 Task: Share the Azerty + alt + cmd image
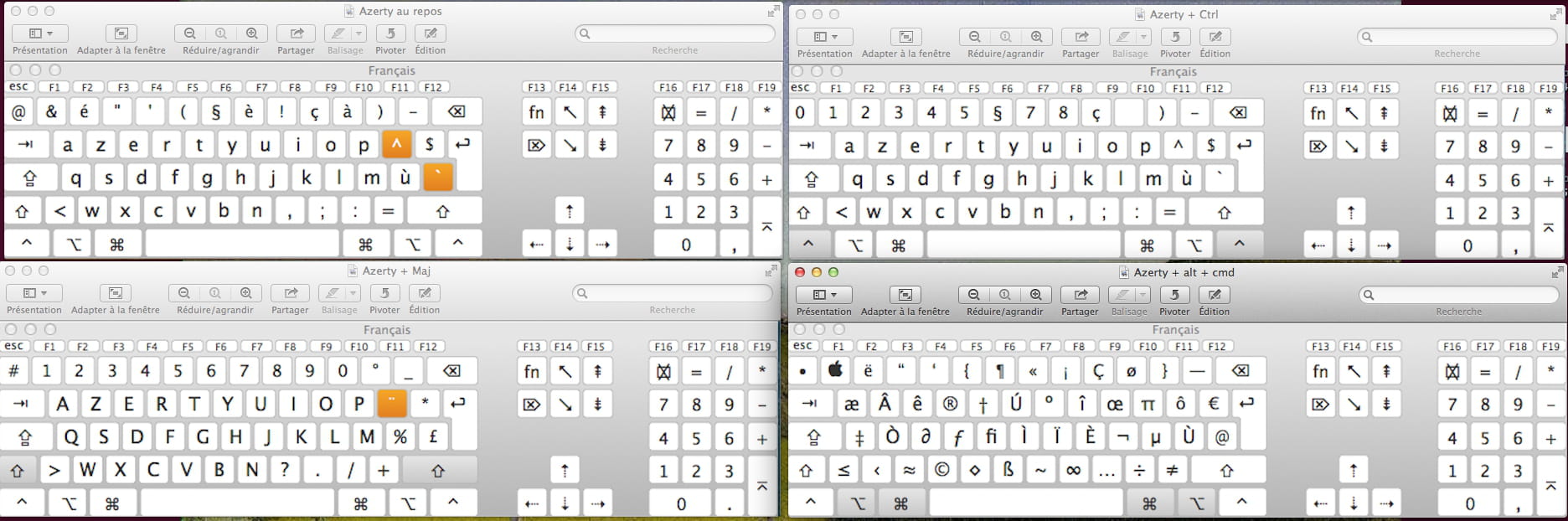(1081, 295)
